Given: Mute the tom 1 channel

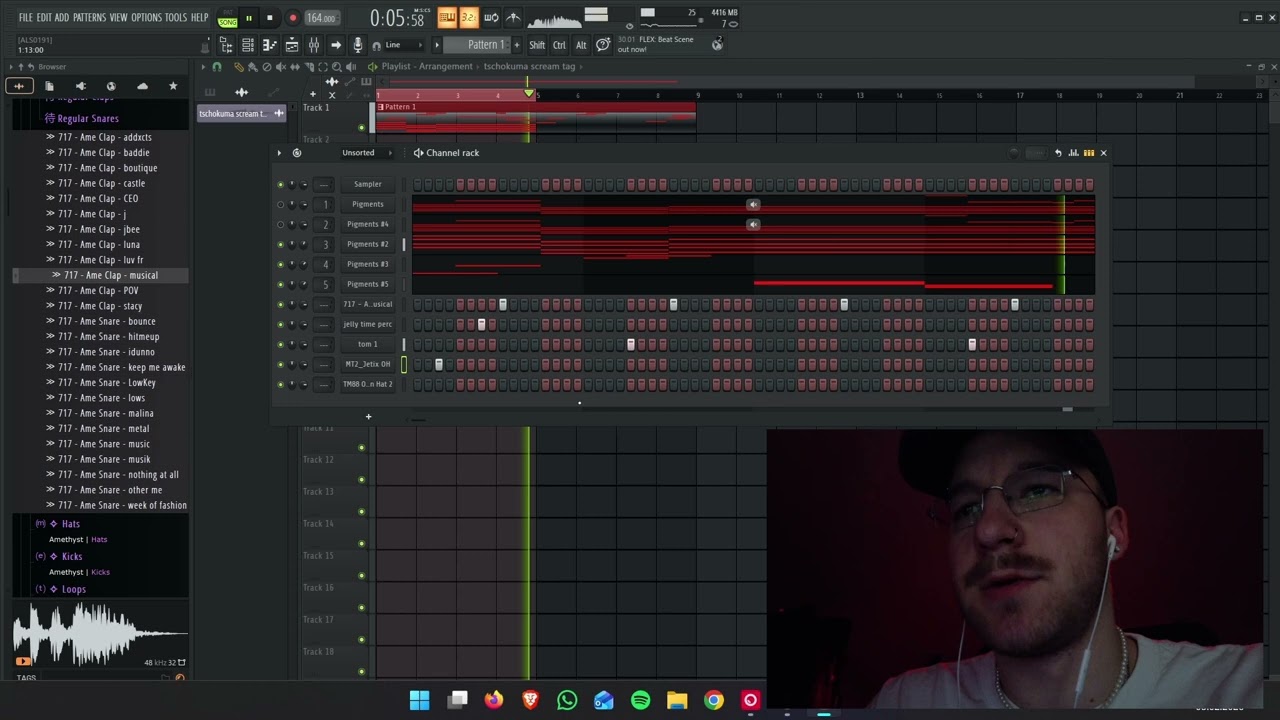Looking at the screenshot, I should point(280,344).
